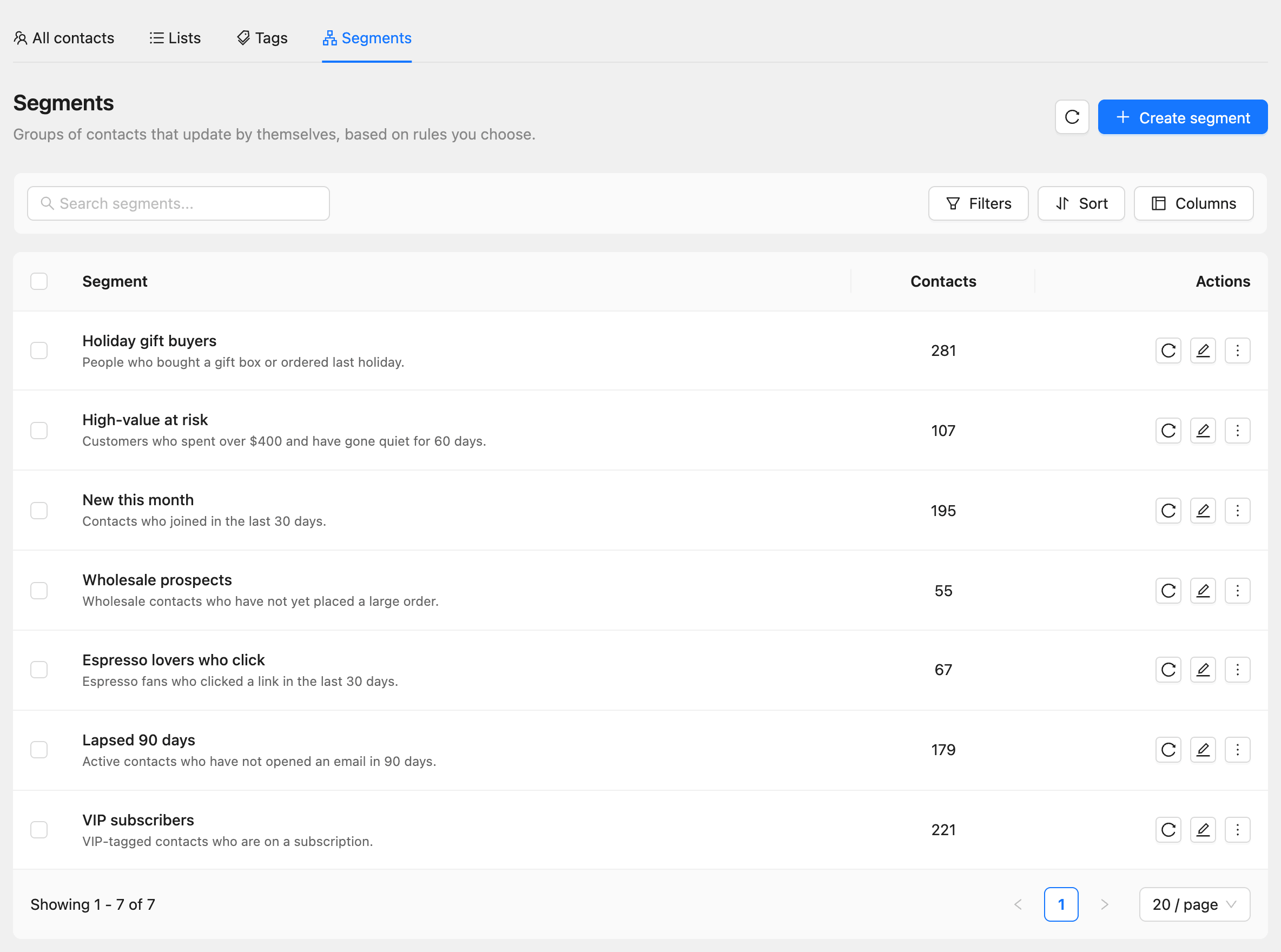This screenshot has width=1281, height=952.
Task: Open the Columns chooser
Action: (x=1193, y=203)
